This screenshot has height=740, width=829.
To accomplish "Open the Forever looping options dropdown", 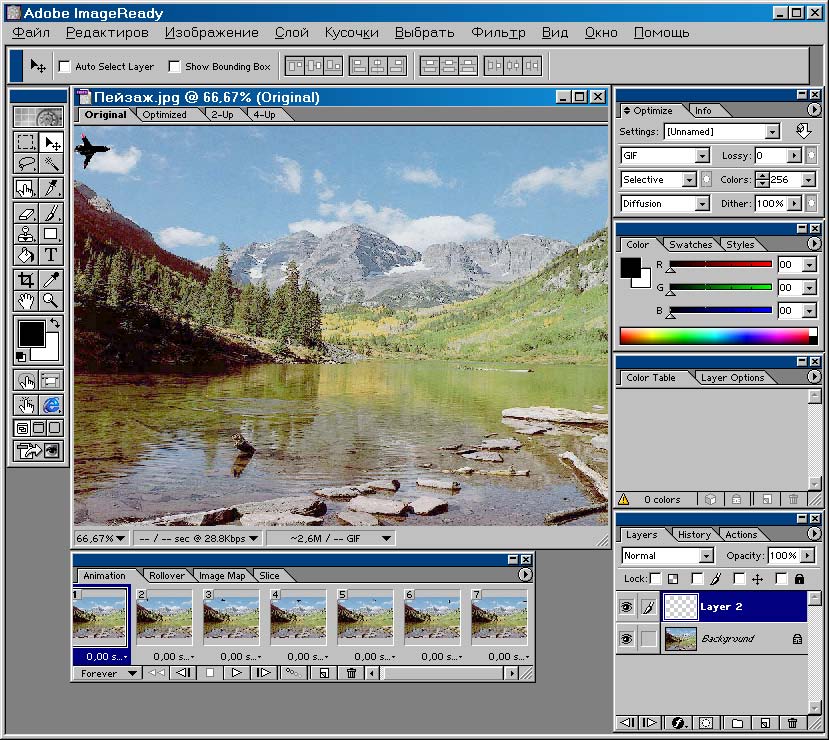I will pyautogui.click(x=126, y=673).
